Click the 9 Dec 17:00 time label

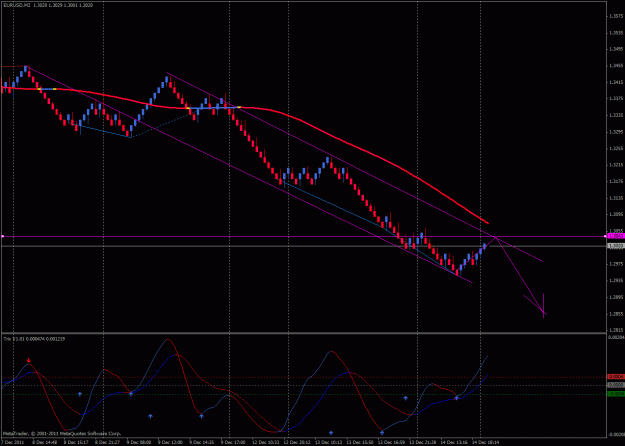click(232, 442)
